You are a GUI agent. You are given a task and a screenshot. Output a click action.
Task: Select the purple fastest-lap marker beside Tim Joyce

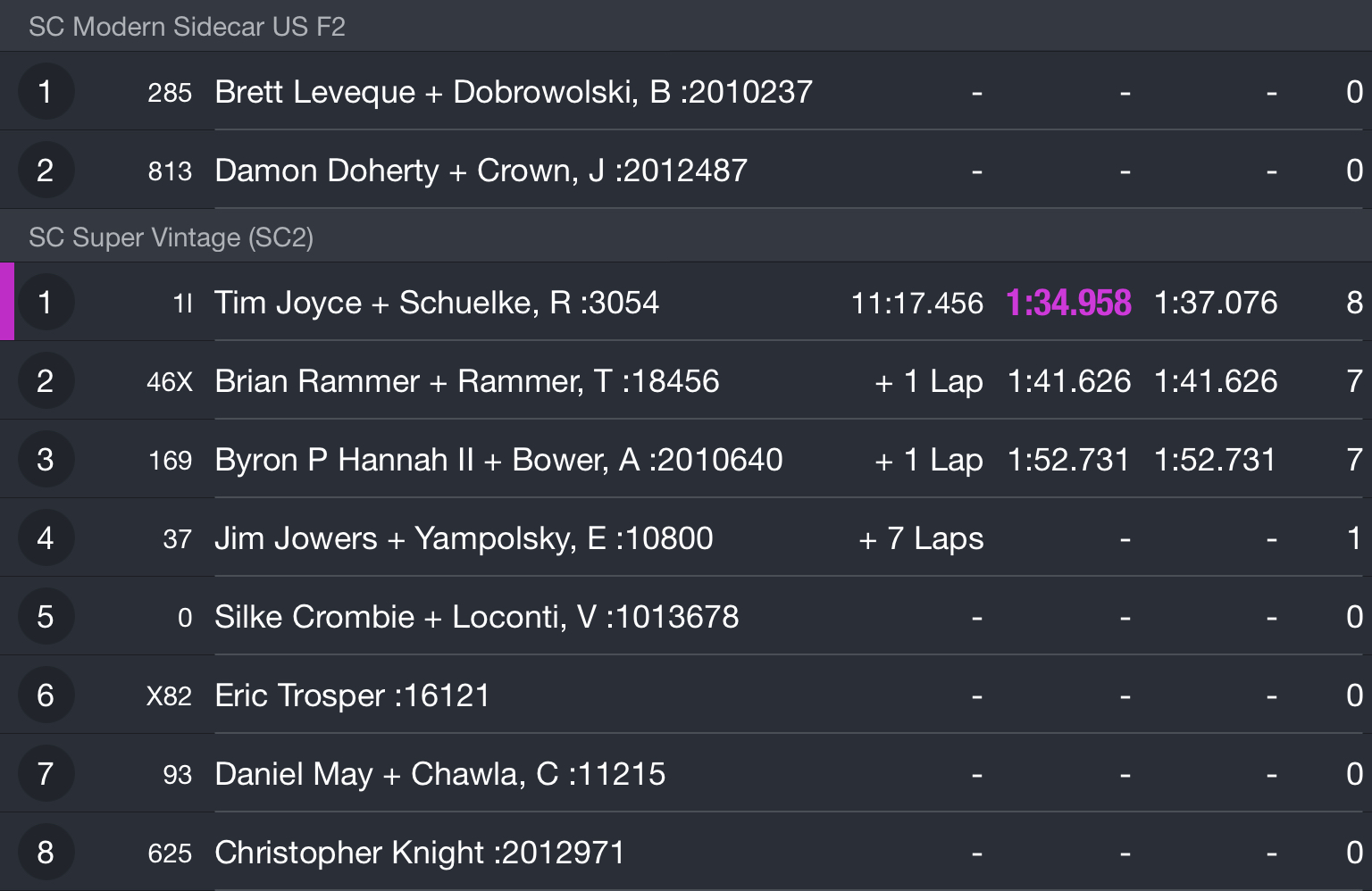click(x=7, y=302)
